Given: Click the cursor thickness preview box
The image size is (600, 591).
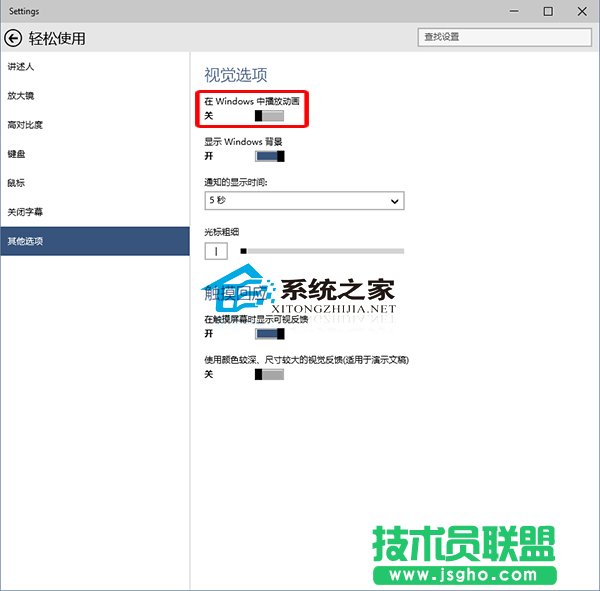Looking at the screenshot, I should point(216,251).
